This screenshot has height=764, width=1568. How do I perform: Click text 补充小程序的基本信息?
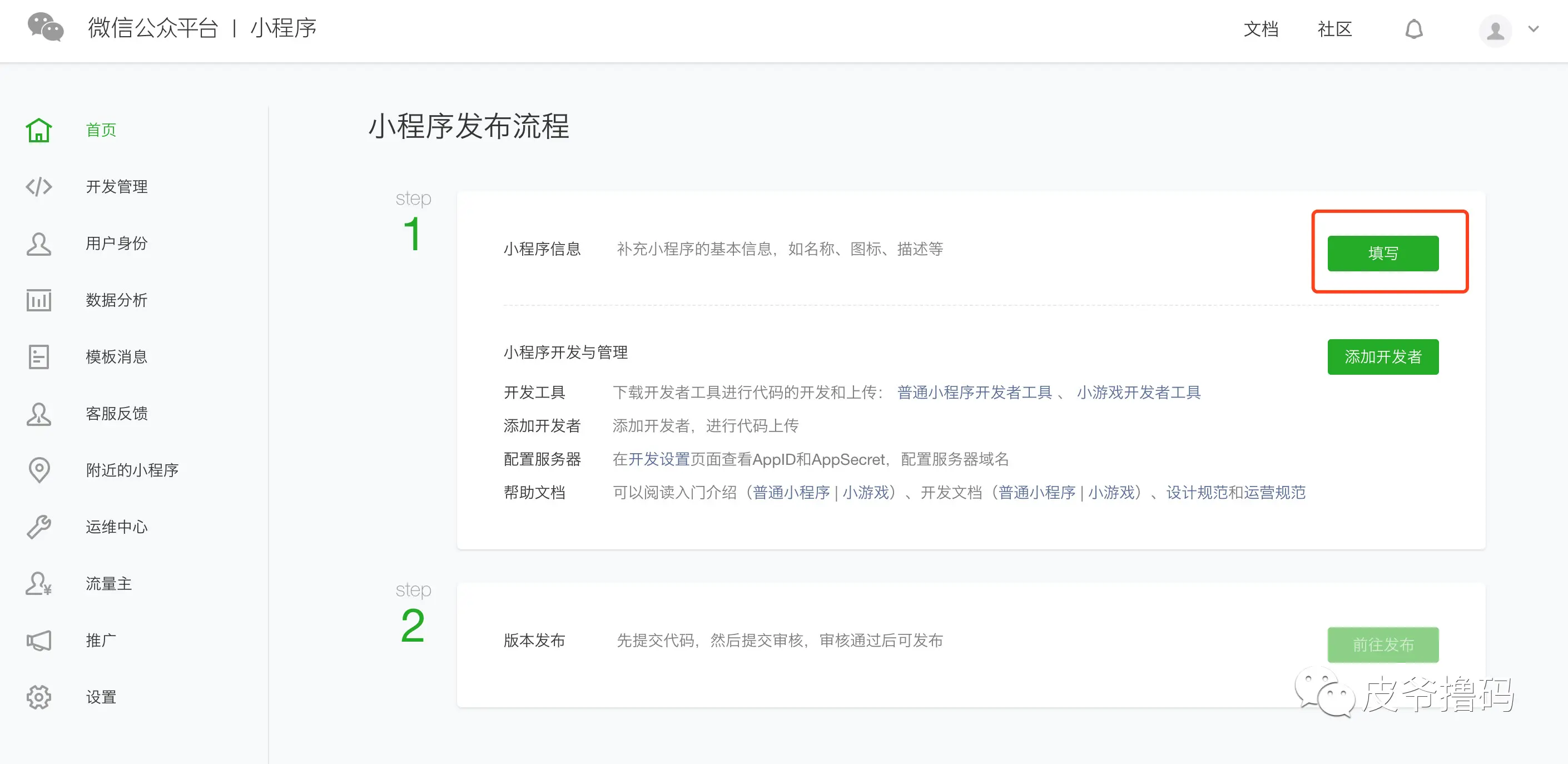tap(694, 249)
